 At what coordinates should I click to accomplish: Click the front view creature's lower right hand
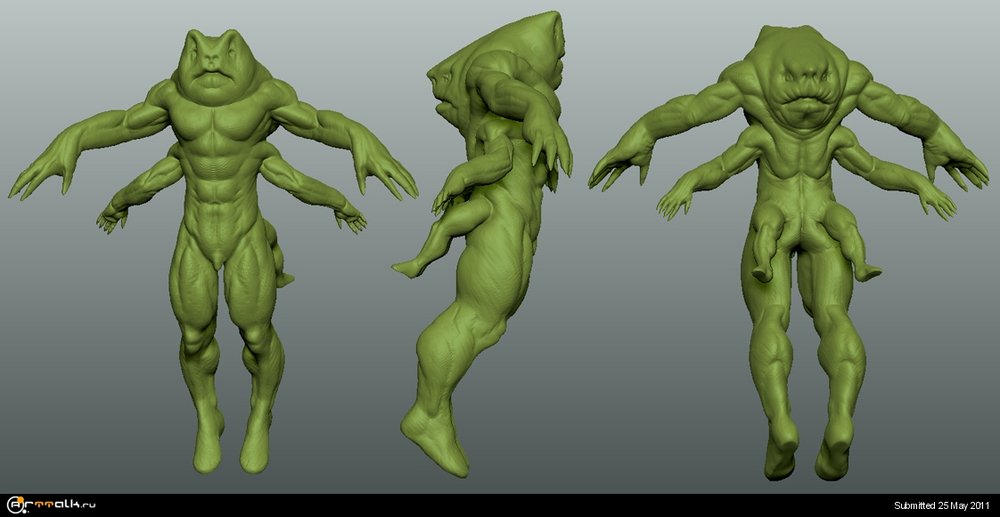coord(348,215)
